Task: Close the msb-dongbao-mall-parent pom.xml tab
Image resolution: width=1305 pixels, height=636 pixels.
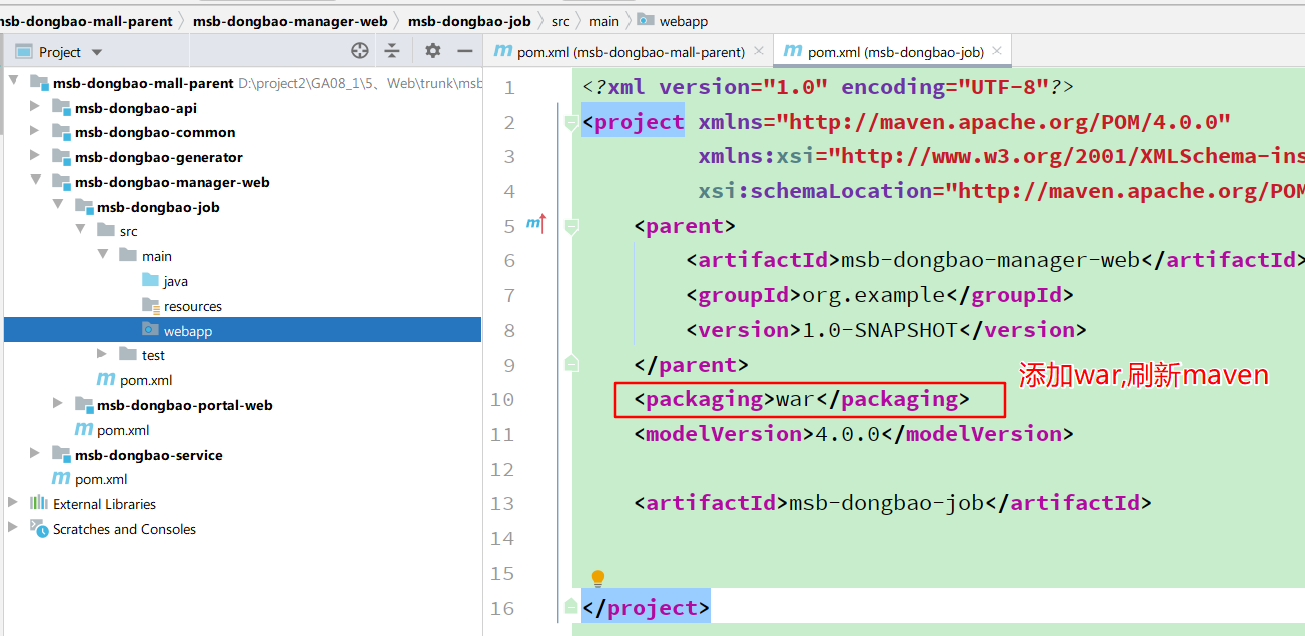Action: pos(759,51)
